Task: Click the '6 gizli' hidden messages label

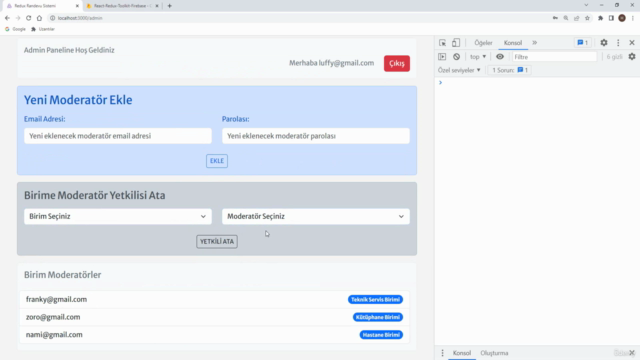Action: pyautogui.click(x=614, y=57)
